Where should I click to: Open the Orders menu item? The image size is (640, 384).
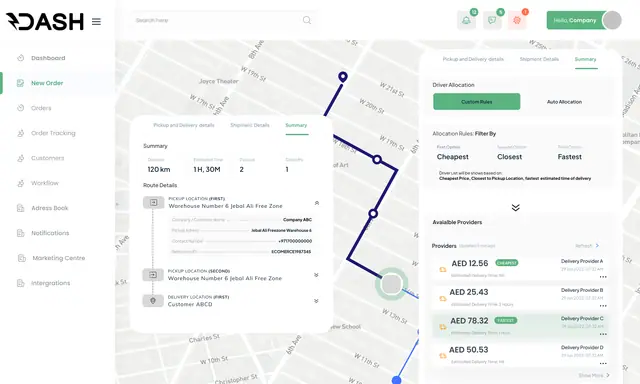(41, 108)
